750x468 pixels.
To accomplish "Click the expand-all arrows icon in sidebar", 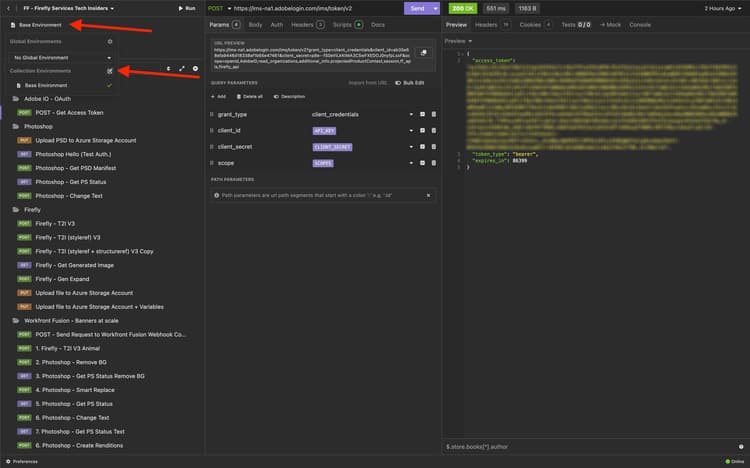I will 182,69.
